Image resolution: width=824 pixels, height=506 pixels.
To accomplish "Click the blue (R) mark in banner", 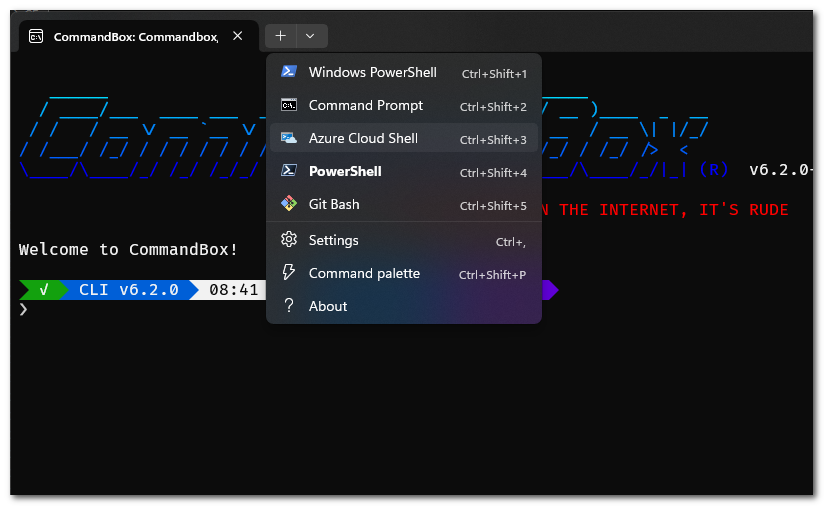I will (x=714, y=170).
